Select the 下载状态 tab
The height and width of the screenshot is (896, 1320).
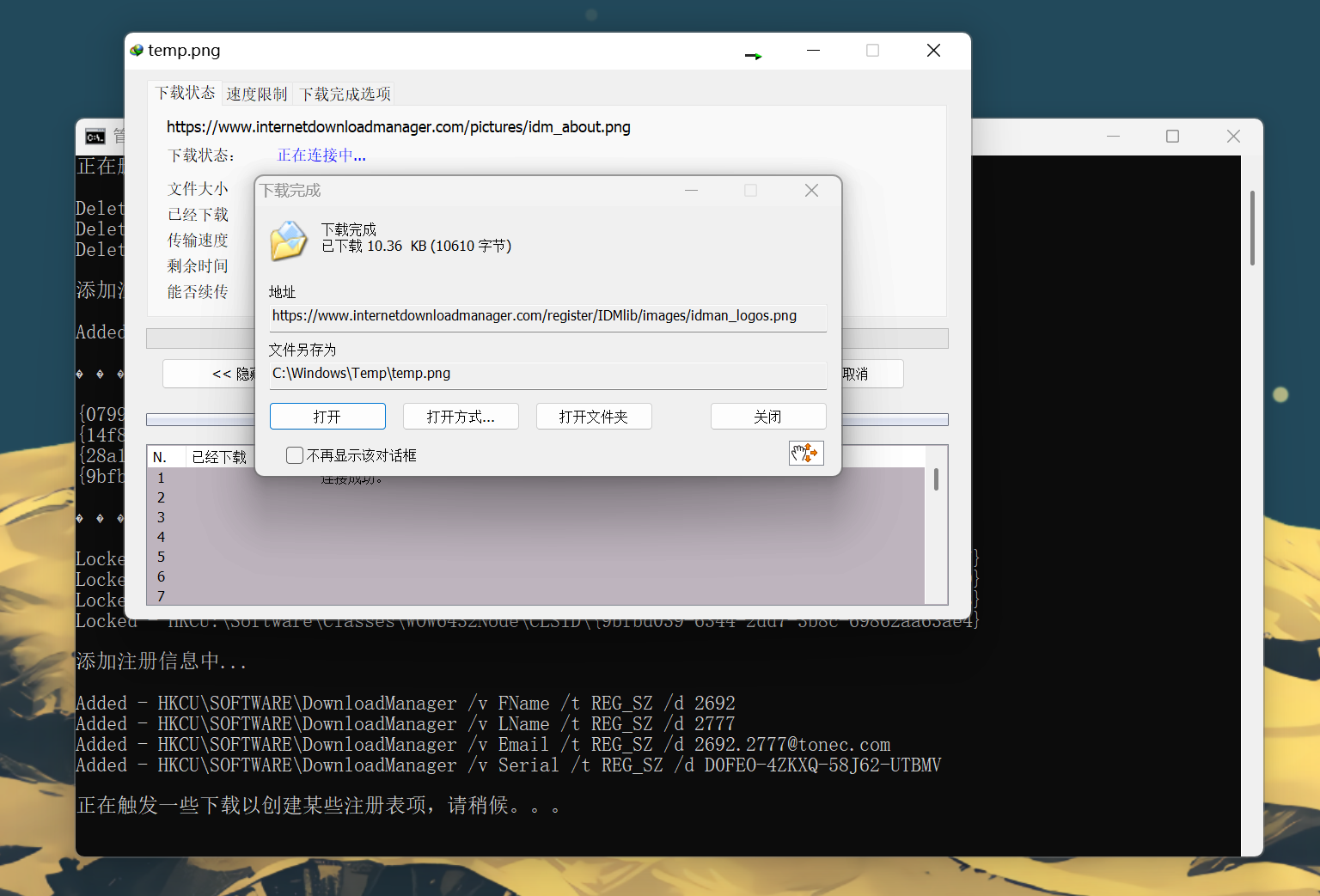185,93
